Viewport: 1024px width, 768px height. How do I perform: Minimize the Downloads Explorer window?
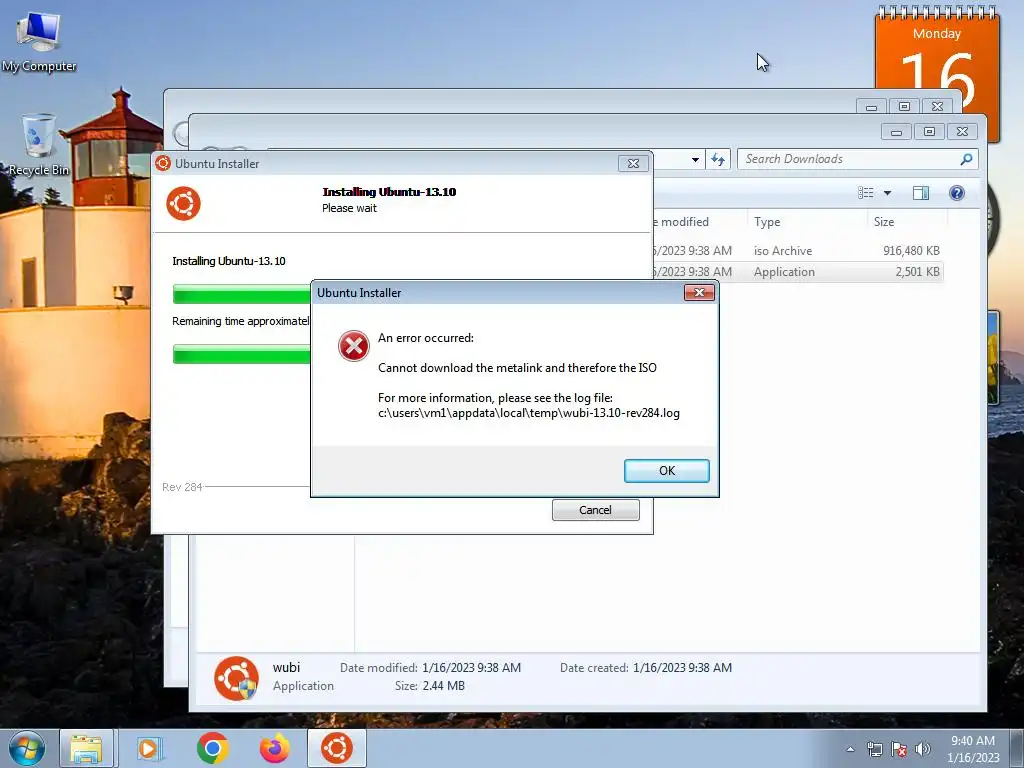pos(896,132)
